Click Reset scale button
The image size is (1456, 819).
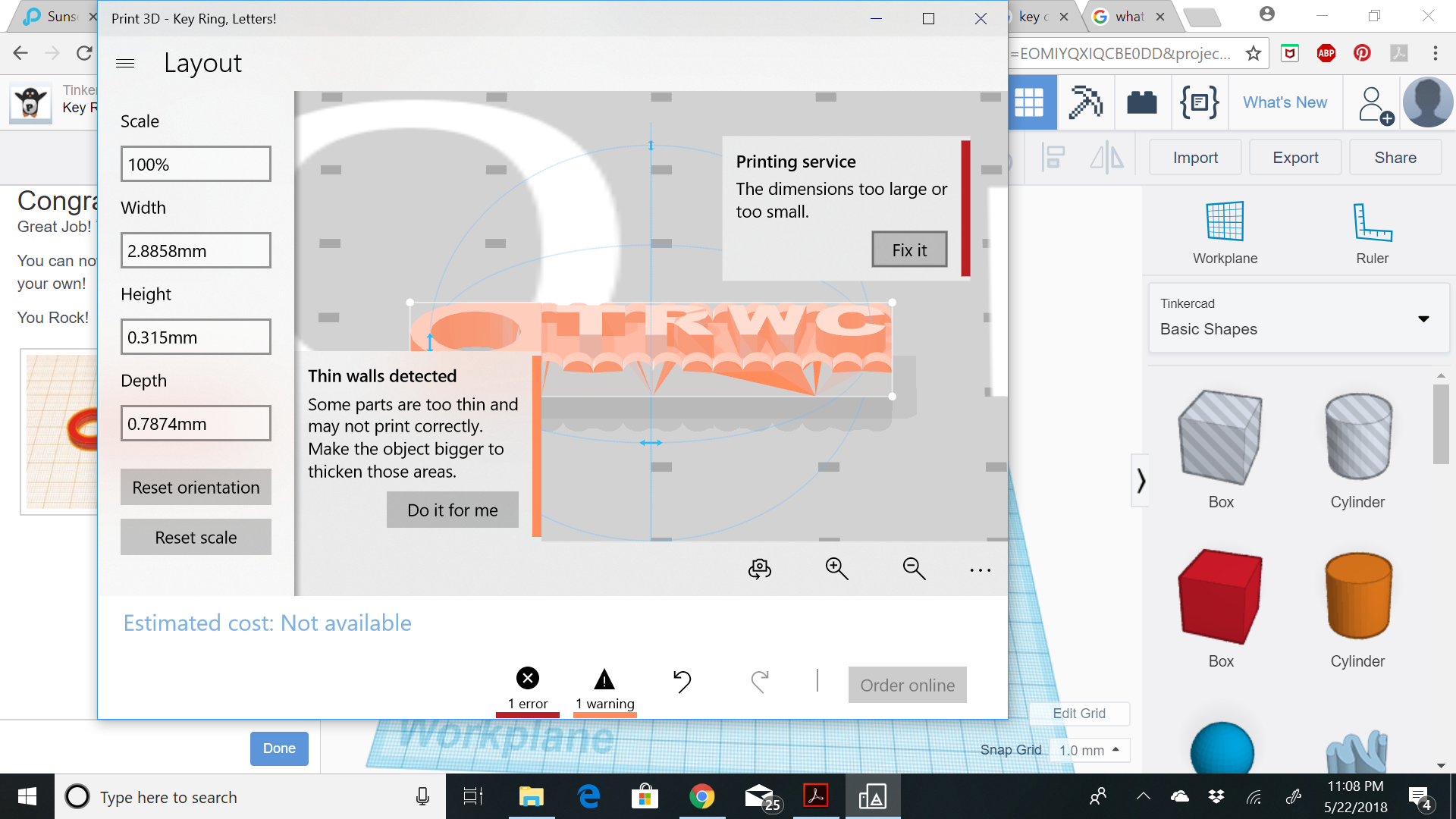click(196, 537)
